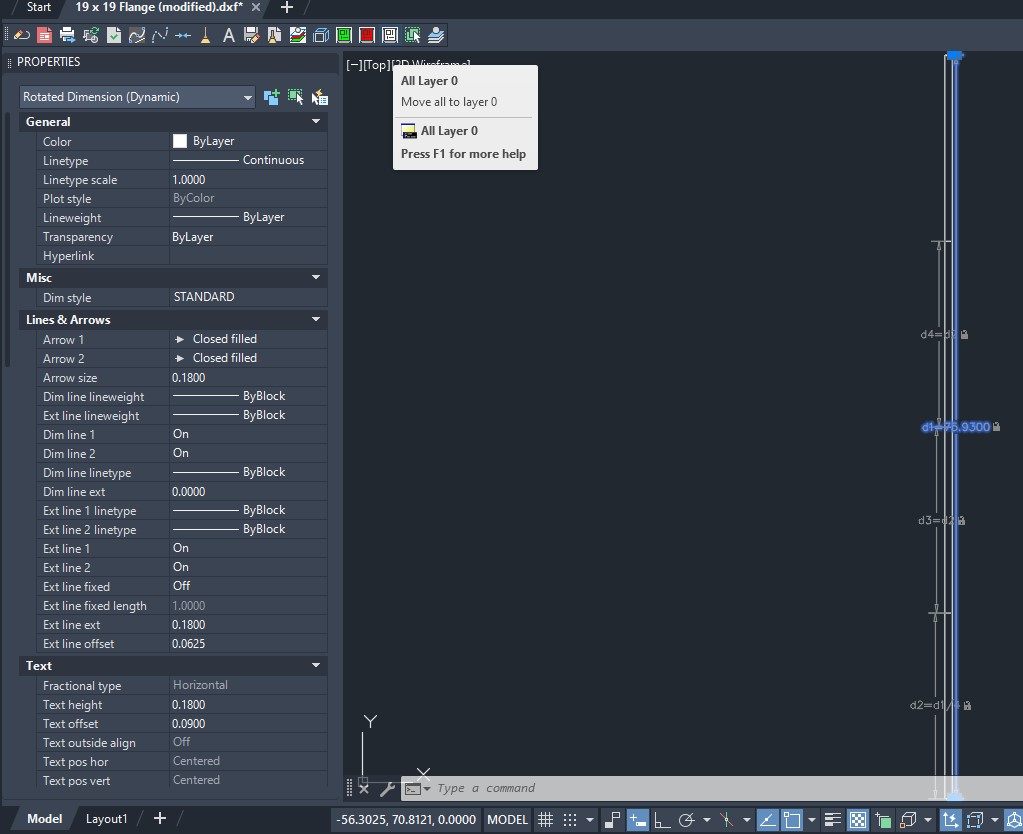1023x834 pixels.
Task: Open the text style 'A' toolbar icon
Action: coord(229,34)
